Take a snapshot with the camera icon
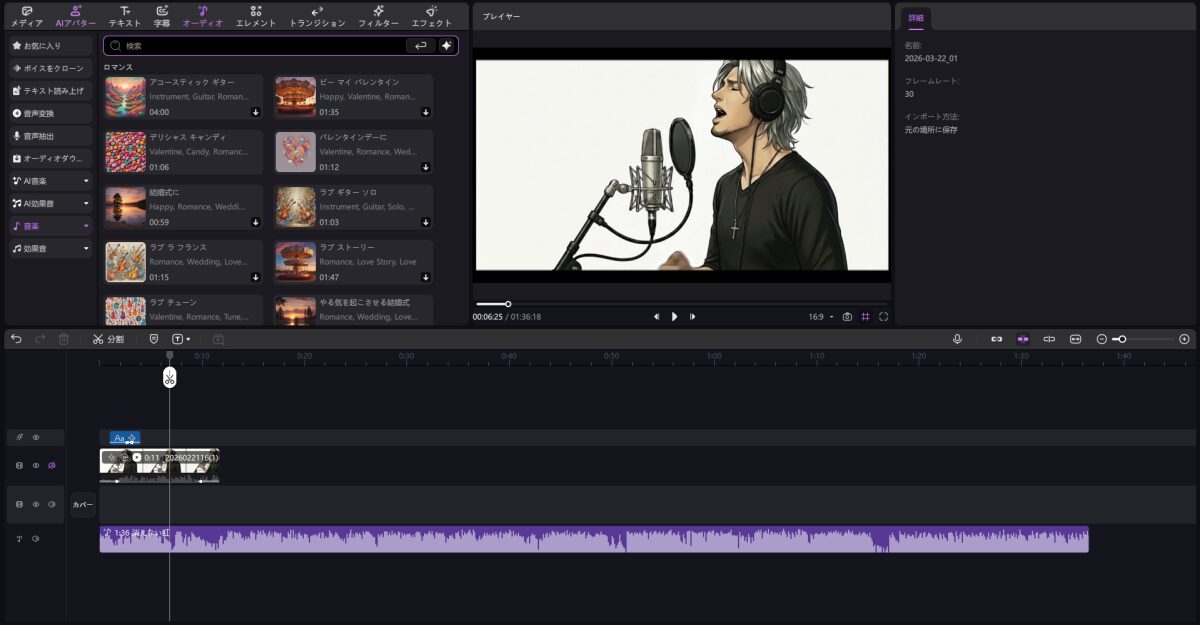The height and width of the screenshot is (625, 1200). pyautogui.click(x=847, y=317)
